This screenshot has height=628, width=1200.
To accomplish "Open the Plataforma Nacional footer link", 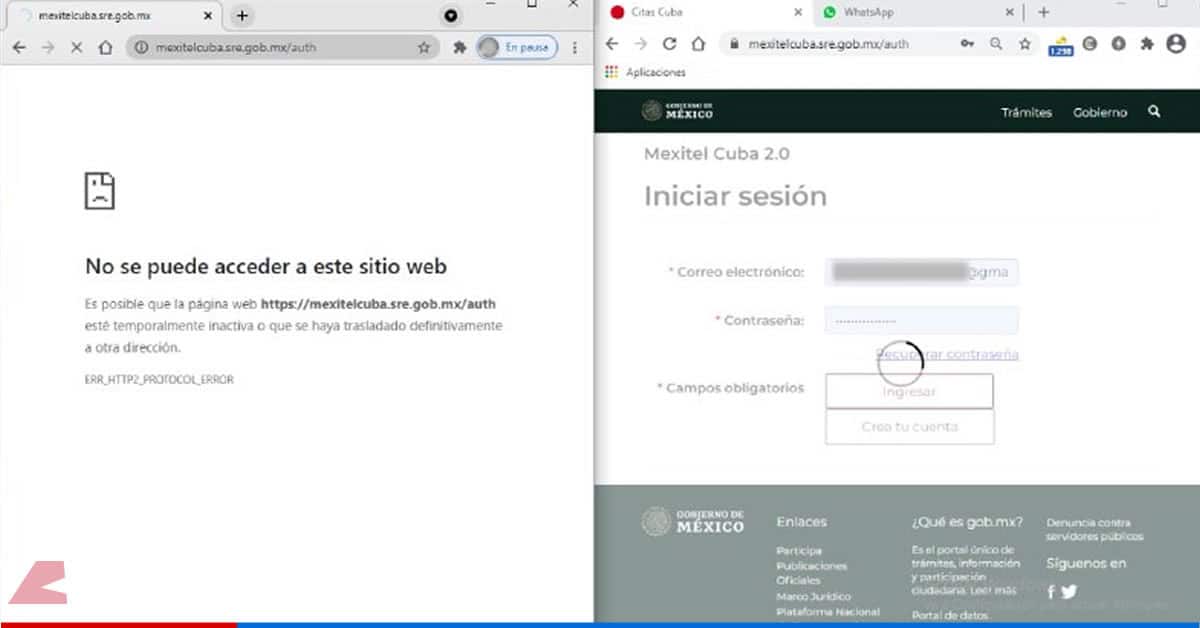I will [828, 611].
